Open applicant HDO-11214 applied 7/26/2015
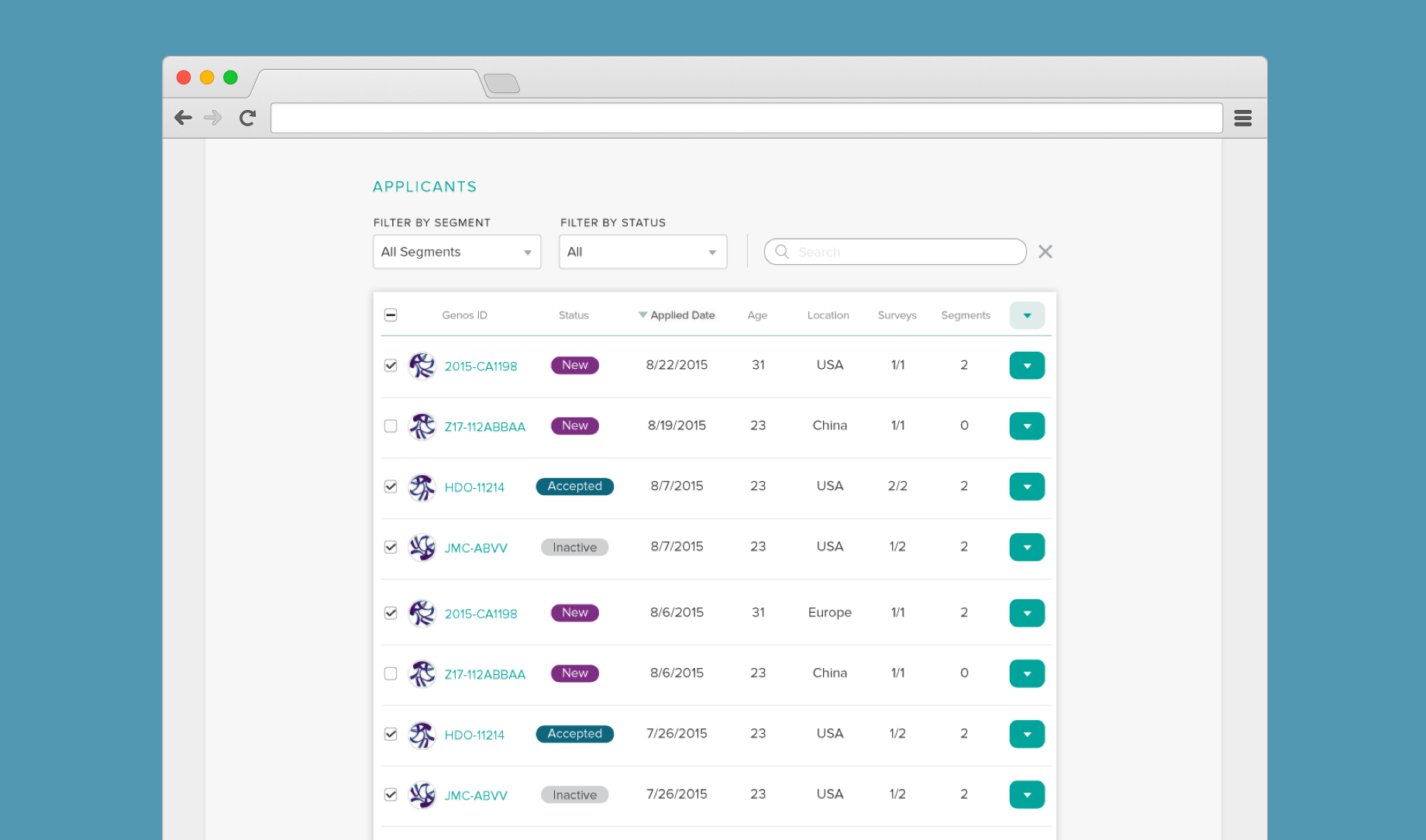This screenshot has height=840, width=1426. [474, 735]
